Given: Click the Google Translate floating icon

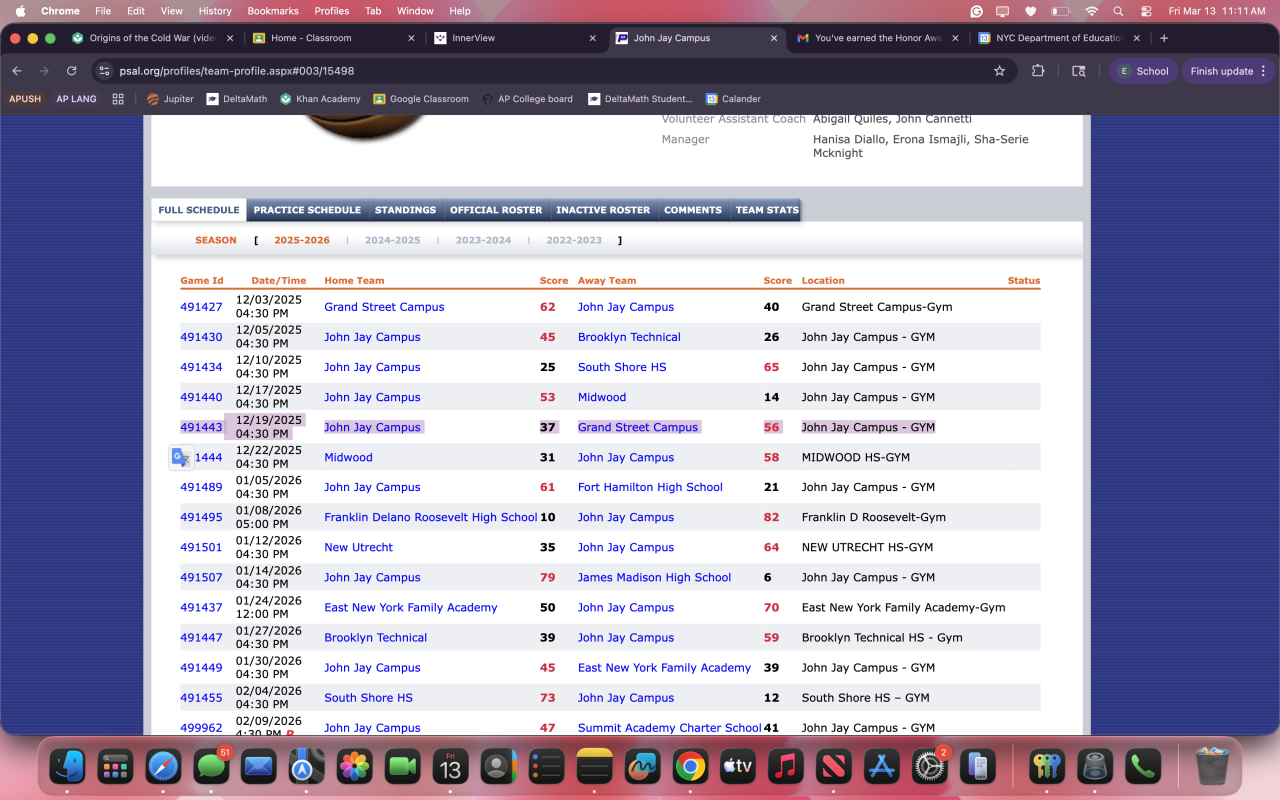Looking at the screenshot, I should (x=181, y=458).
